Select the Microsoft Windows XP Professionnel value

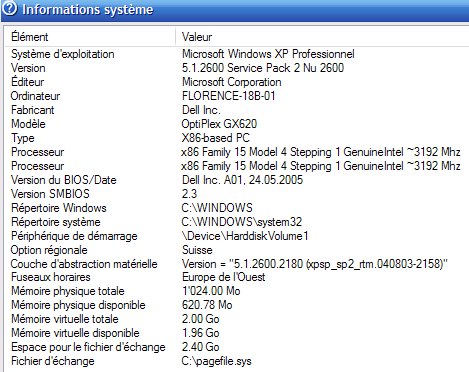pos(268,54)
